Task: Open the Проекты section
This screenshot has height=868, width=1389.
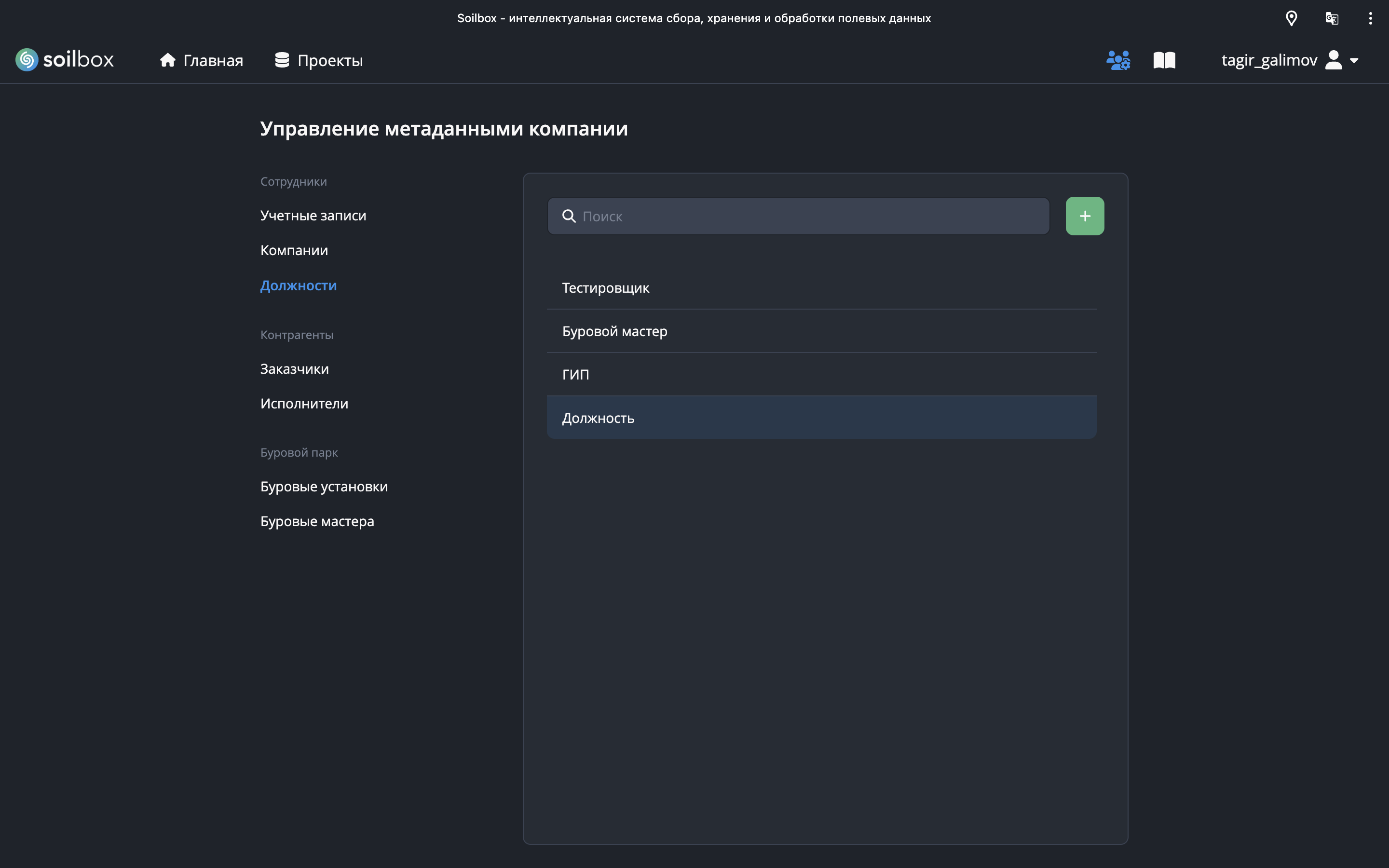Action: coord(319,60)
